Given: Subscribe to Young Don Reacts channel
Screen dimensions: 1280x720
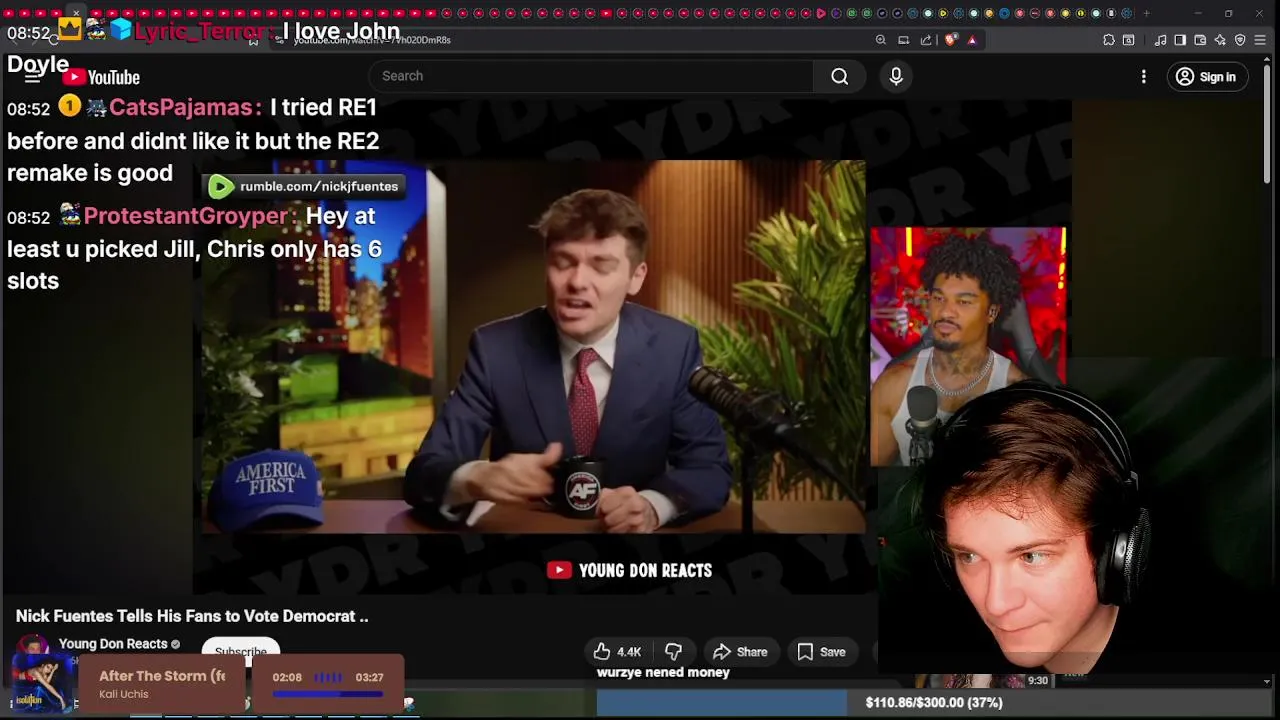Looking at the screenshot, I should (241, 650).
